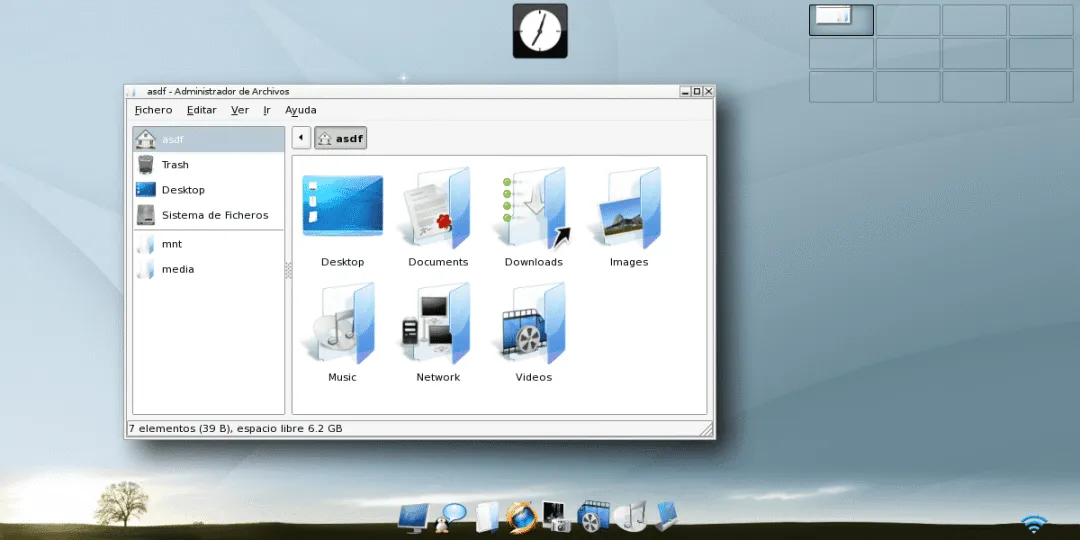Click the asdf home path button
The width and height of the screenshot is (1080, 540).
click(340, 138)
